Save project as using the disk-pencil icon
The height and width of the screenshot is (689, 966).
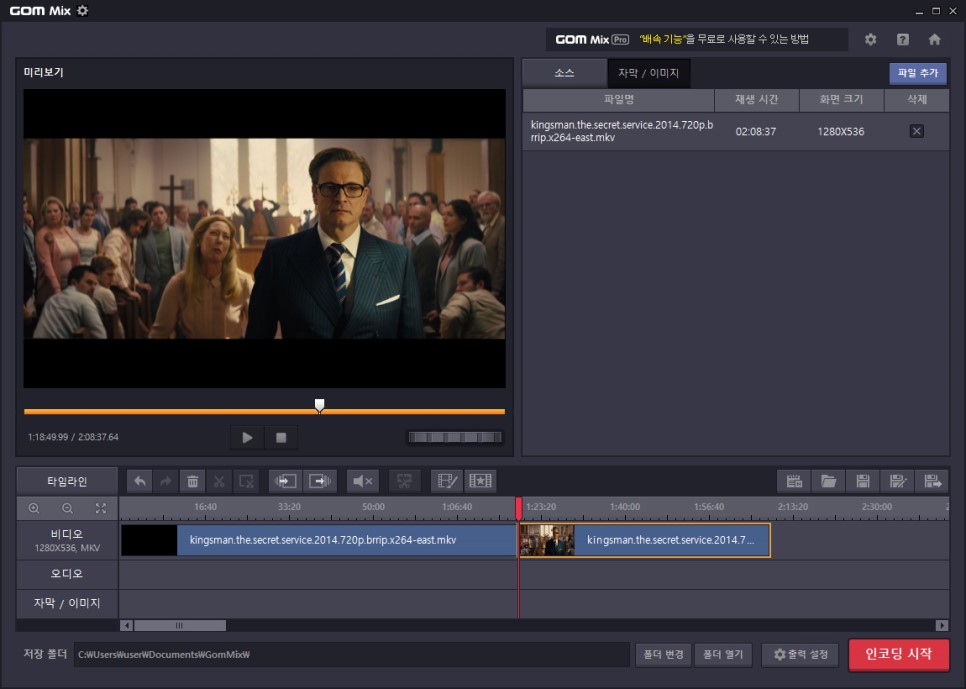coord(898,481)
